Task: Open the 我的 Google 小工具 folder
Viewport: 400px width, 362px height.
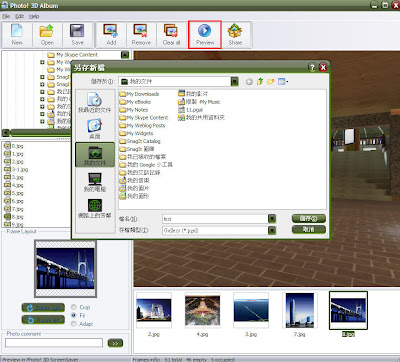Action: pyautogui.click(x=146, y=165)
